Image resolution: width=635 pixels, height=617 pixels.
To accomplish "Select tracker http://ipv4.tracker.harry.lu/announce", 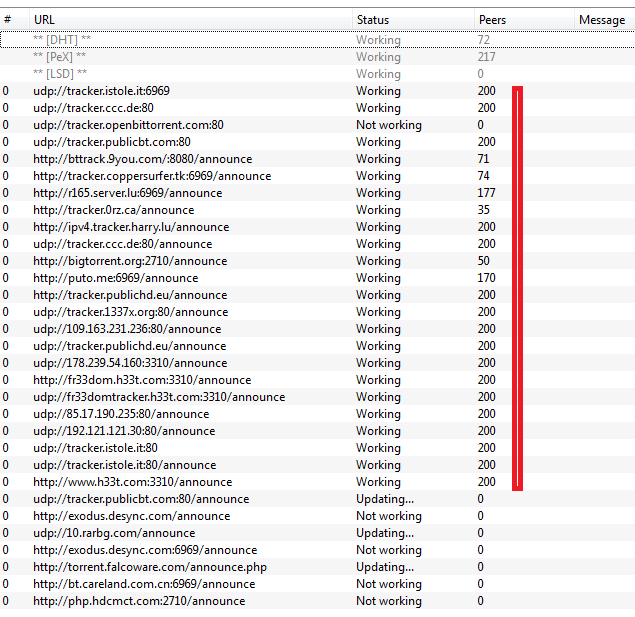I will click(318, 227).
